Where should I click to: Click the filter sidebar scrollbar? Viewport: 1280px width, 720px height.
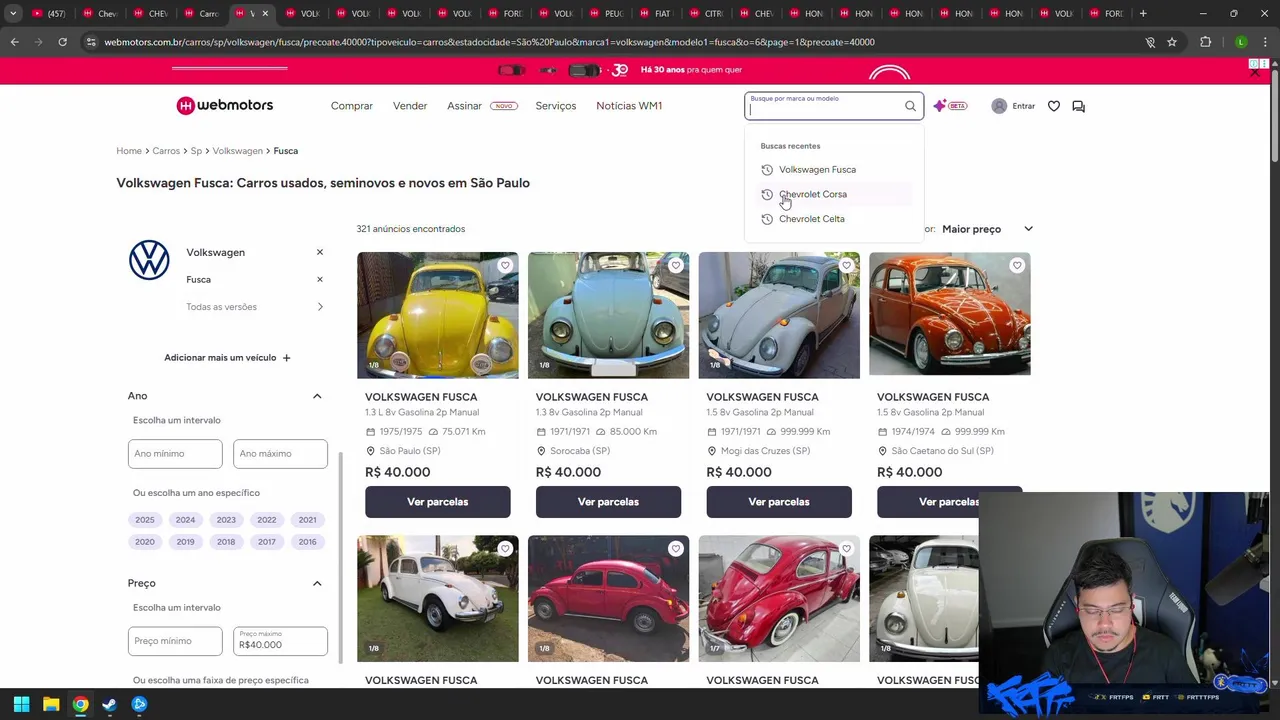click(341, 557)
